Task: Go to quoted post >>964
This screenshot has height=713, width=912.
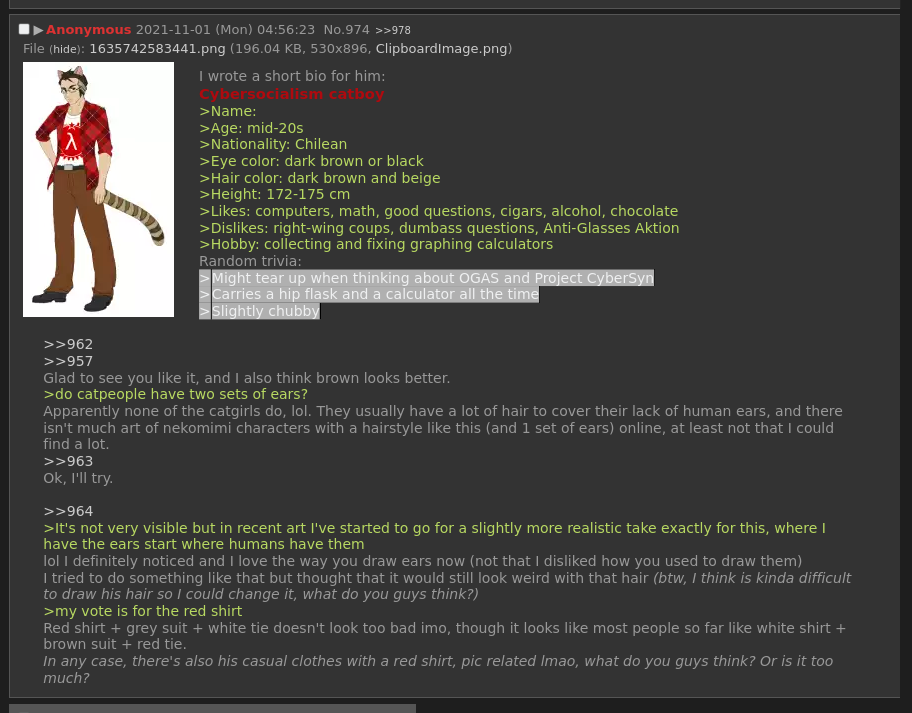Action: tap(68, 511)
